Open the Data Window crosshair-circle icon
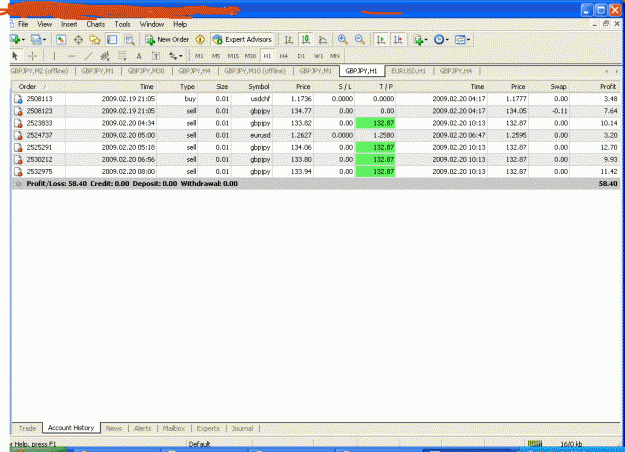 tap(78, 39)
